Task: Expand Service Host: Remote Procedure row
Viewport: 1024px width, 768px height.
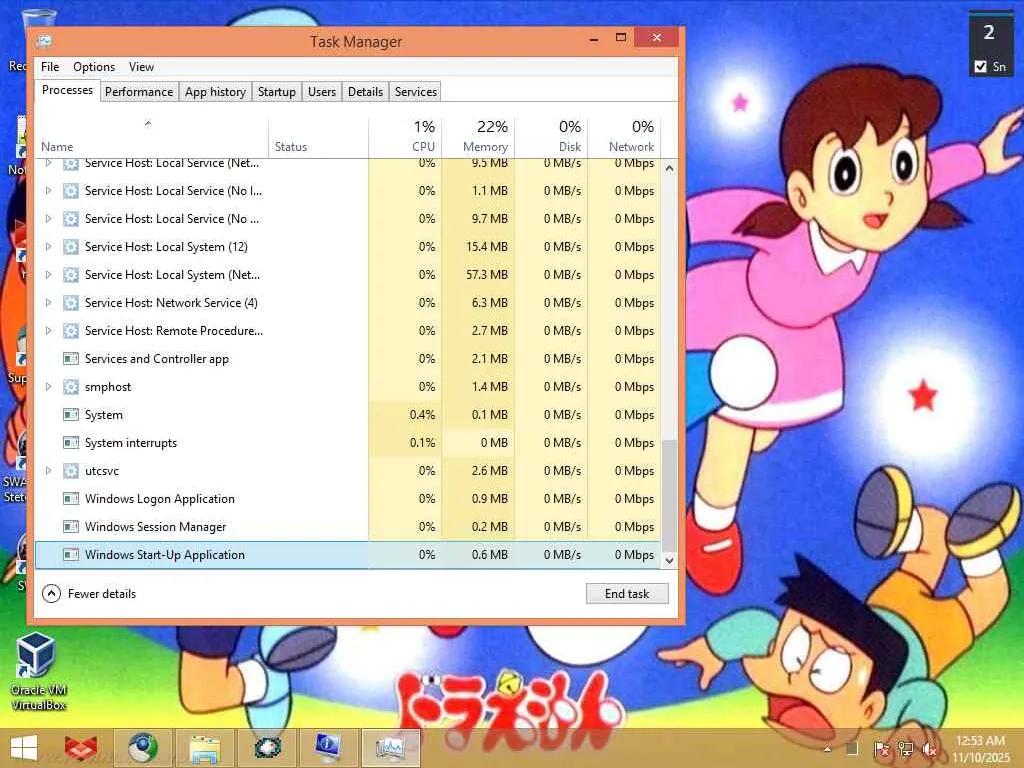Action: 48,331
